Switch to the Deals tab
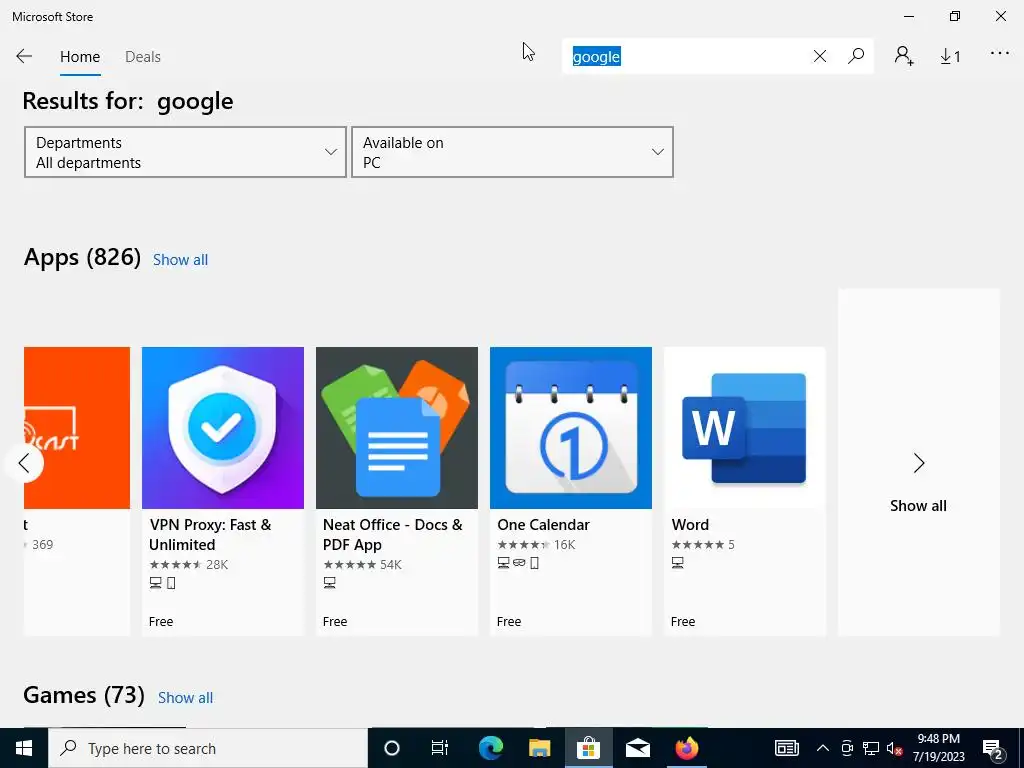Screen dimensions: 1024x768 [143, 57]
